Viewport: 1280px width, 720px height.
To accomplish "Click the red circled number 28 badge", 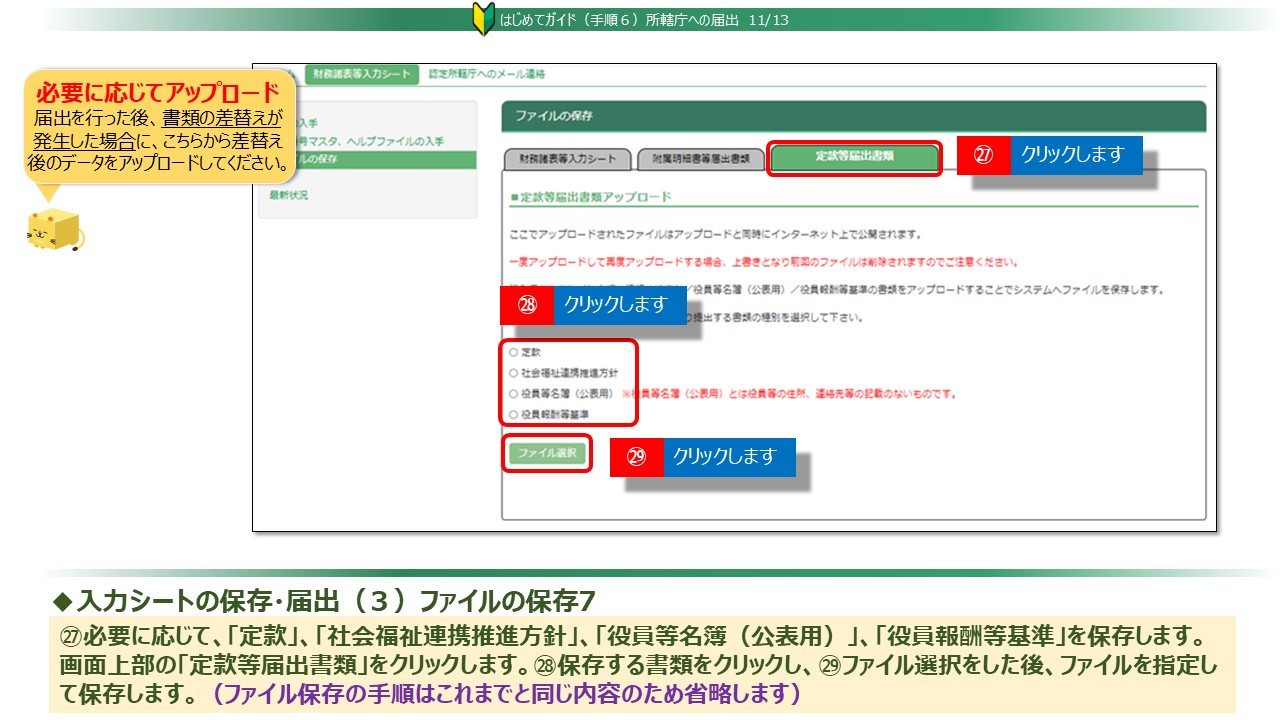I will point(526,305).
